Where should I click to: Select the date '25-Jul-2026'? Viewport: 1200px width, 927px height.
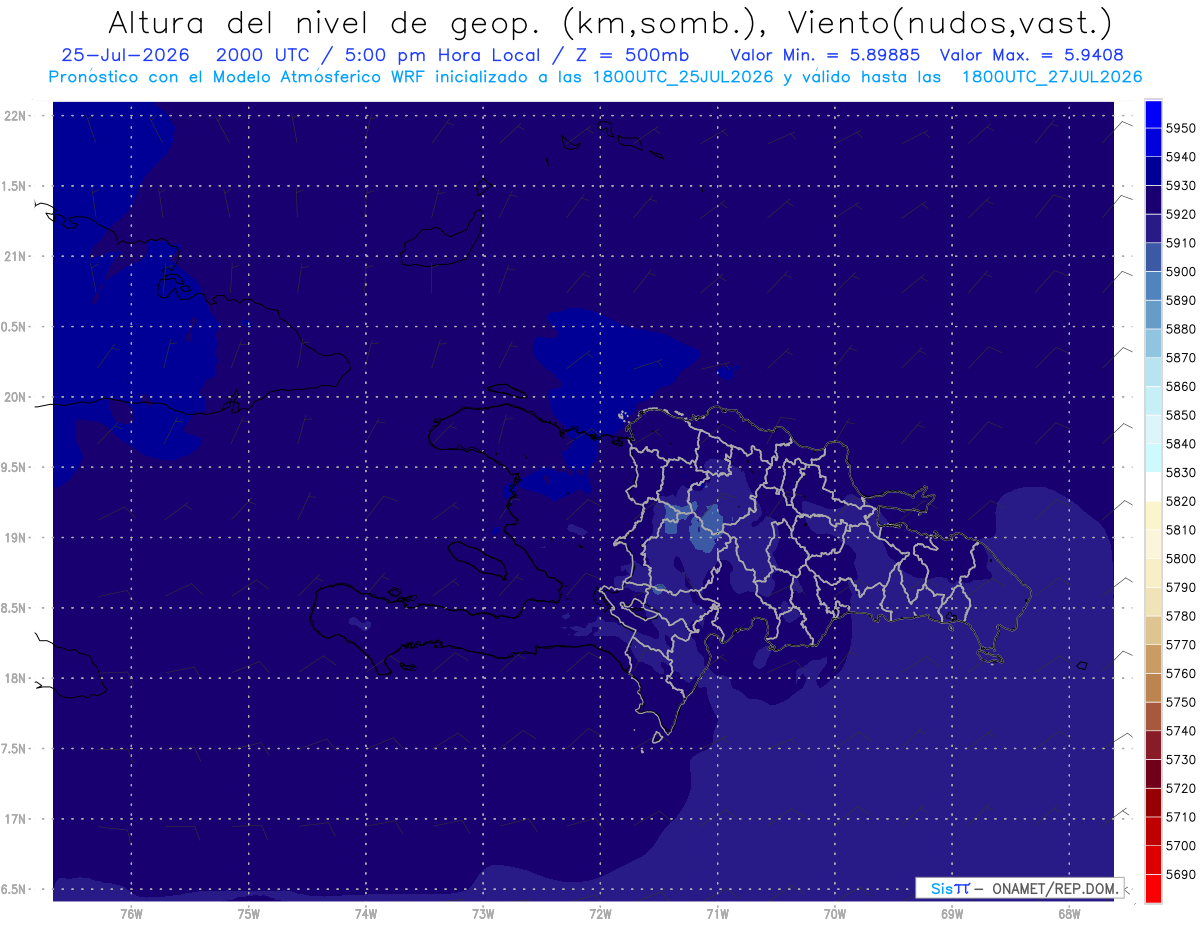126,55
